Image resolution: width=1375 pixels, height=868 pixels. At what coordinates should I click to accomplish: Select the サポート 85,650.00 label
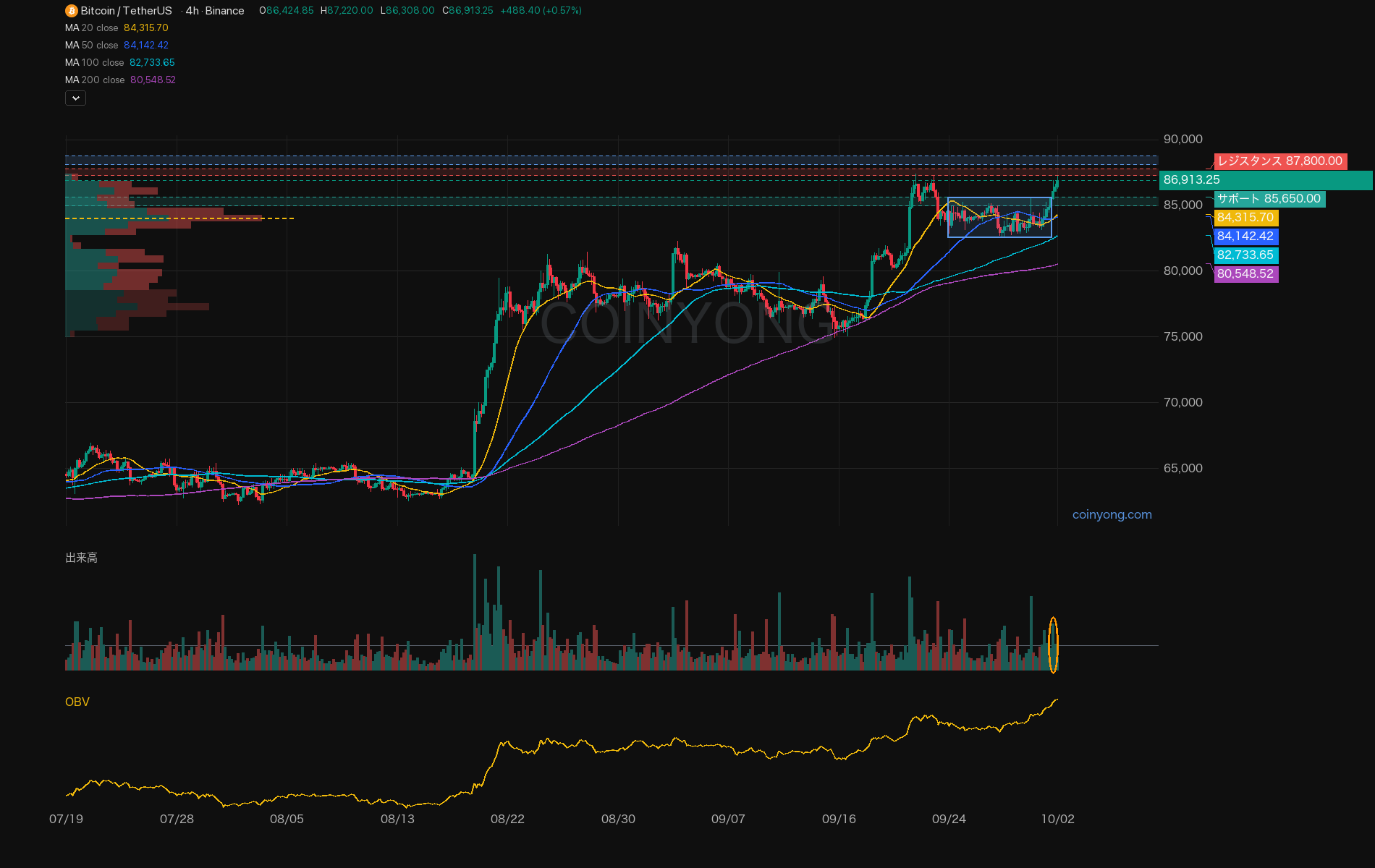coord(1269,199)
